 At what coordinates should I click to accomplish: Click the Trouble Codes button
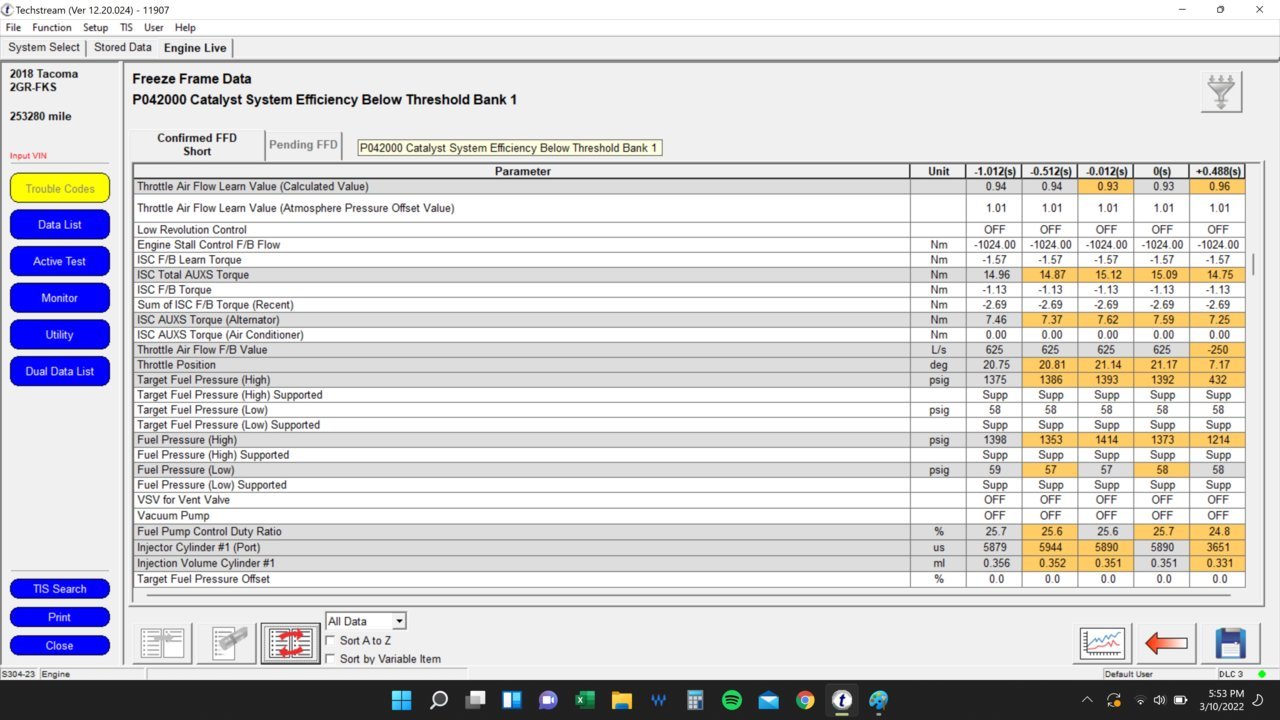pyautogui.click(x=60, y=188)
